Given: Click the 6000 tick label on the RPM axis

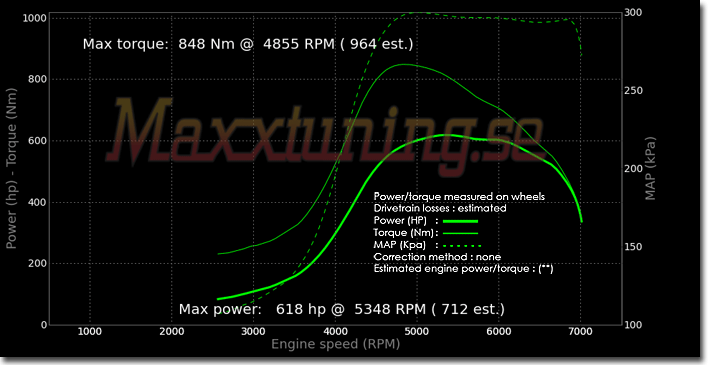Looking at the screenshot, I should pos(499,332).
